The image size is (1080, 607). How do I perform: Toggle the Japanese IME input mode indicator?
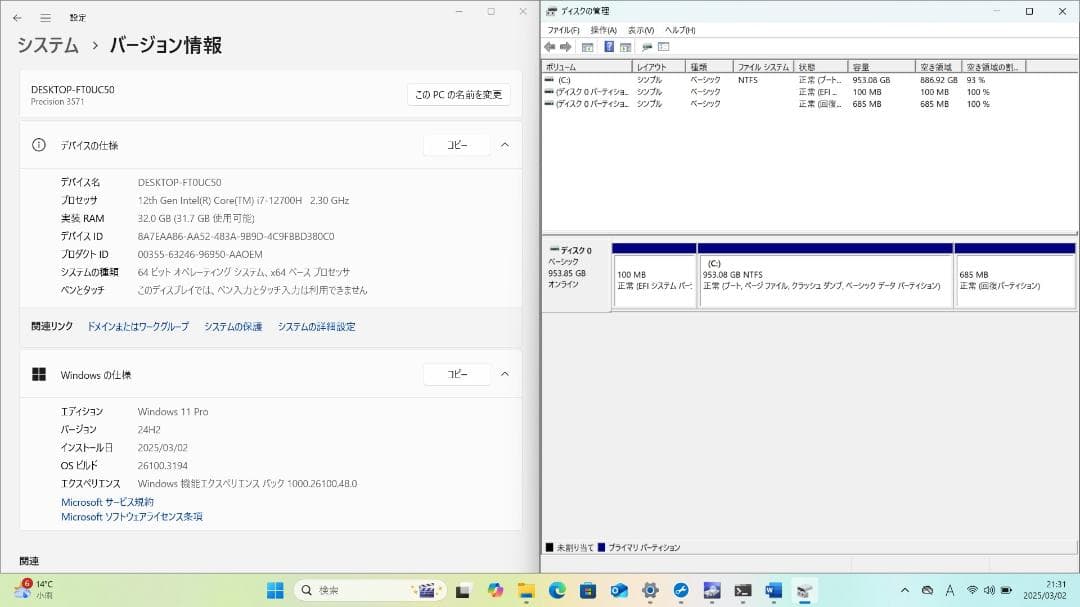tap(951, 590)
